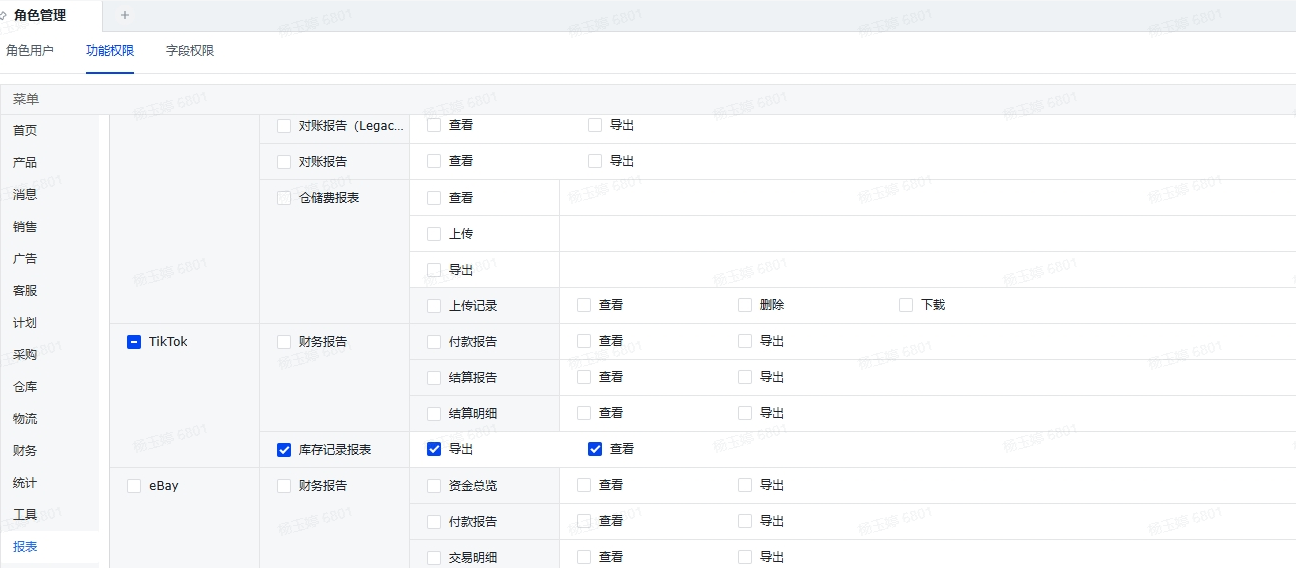
Task: Enable the 上传记录 checkbox
Action: coord(434,306)
